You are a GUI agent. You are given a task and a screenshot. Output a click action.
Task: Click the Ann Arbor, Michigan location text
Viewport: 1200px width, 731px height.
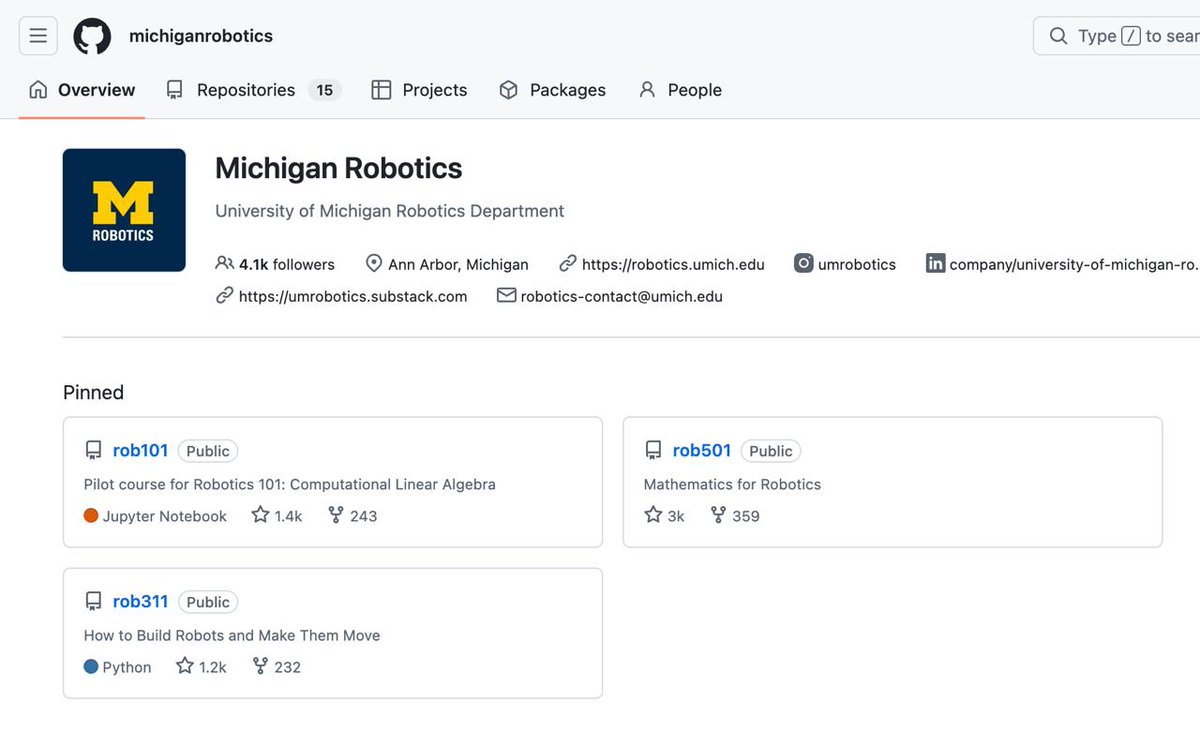[x=458, y=264]
